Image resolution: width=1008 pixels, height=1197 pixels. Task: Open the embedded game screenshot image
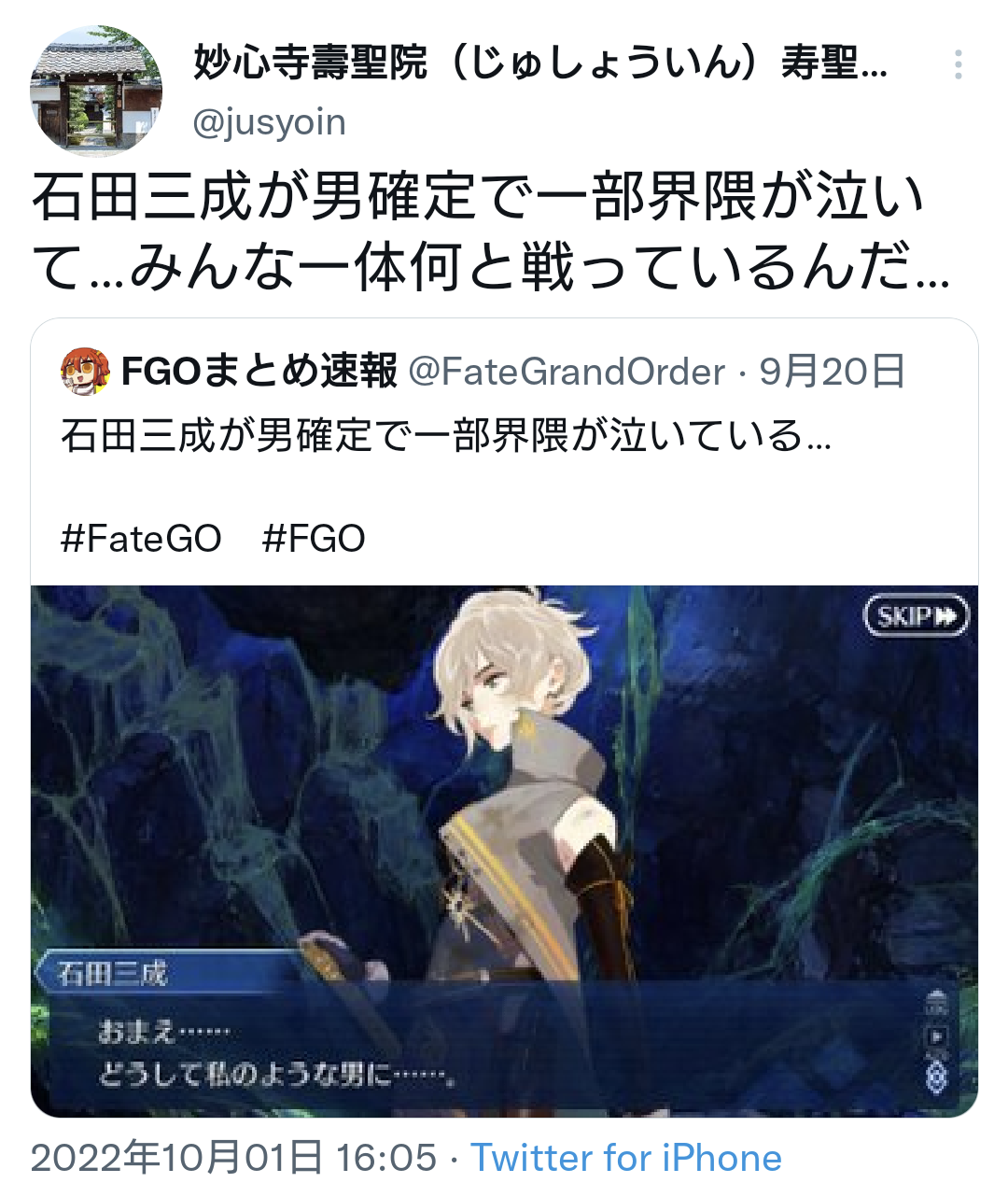pyautogui.click(x=504, y=851)
